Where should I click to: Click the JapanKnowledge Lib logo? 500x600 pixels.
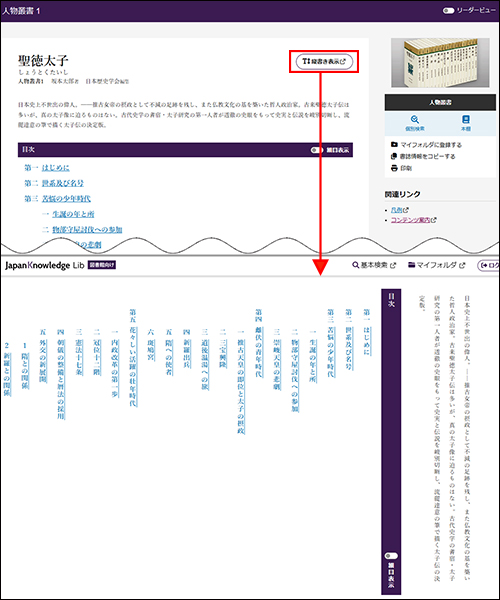pos(44,265)
